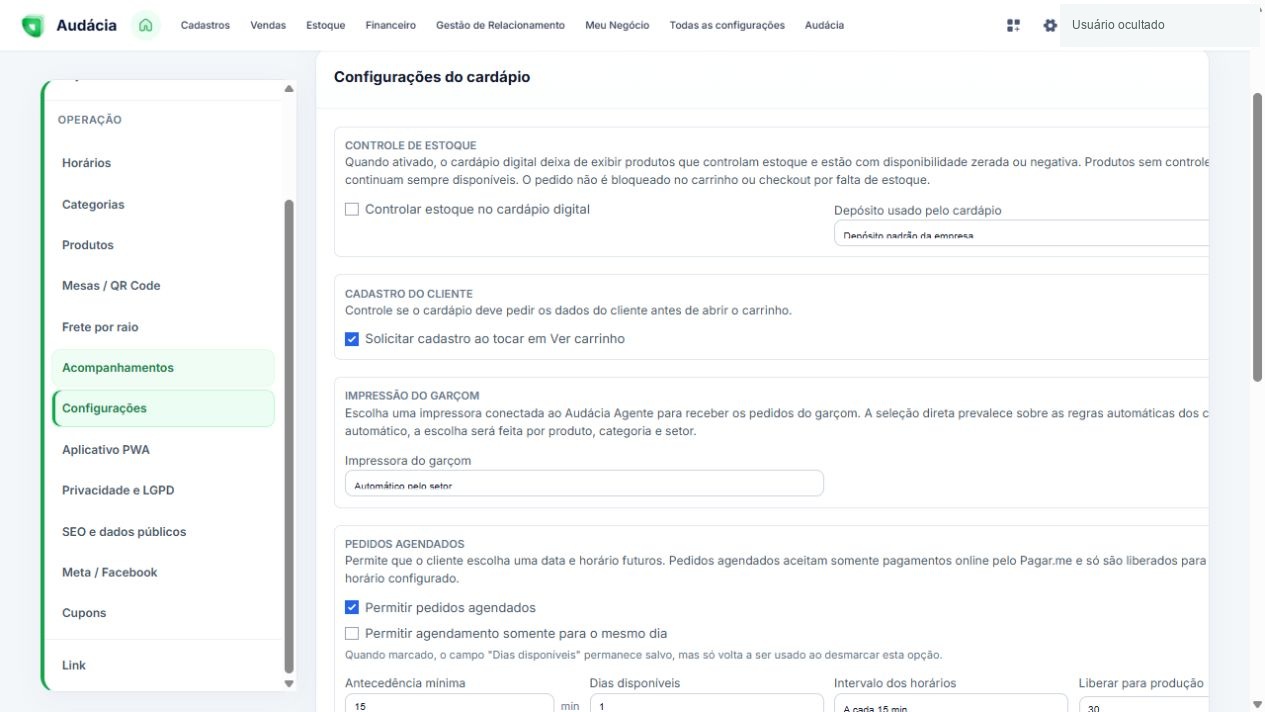Open the Impressora do garçom dropdown
The height and width of the screenshot is (712, 1265).
584,483
